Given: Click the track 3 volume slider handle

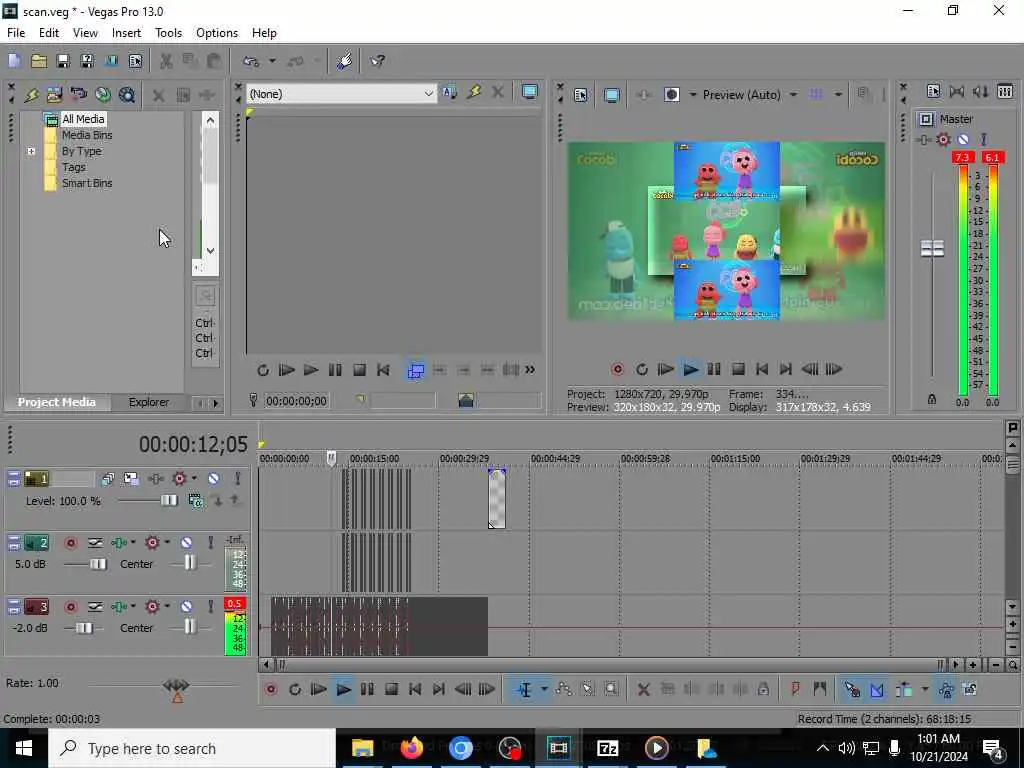Looking at the screenshot, I should tap(84, 628).
